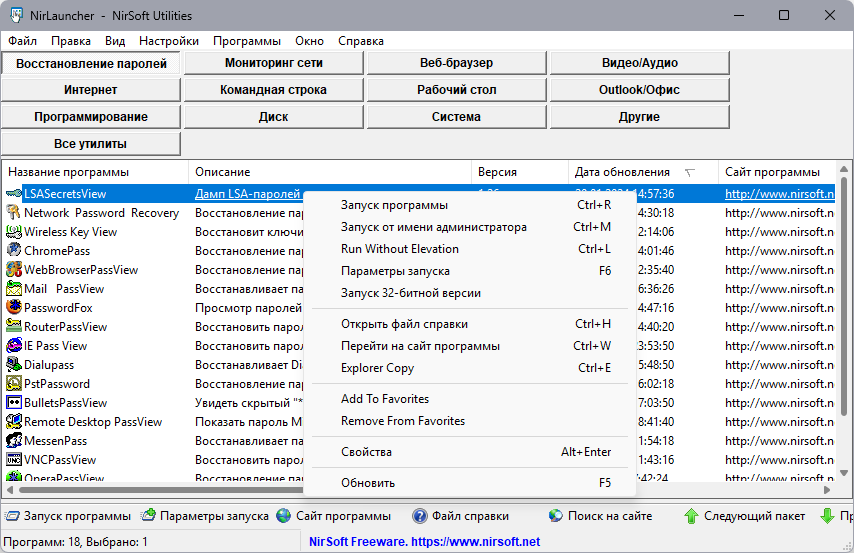Click the vertical scrollbar down arrow
This screenshot has height=553, width=854.
coord(844,472)
